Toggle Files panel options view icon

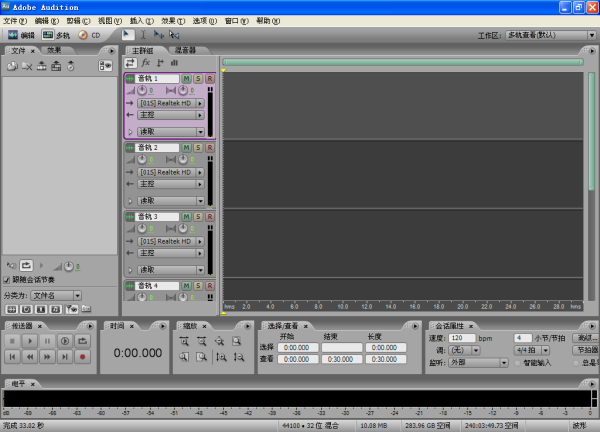pos(105,66)
